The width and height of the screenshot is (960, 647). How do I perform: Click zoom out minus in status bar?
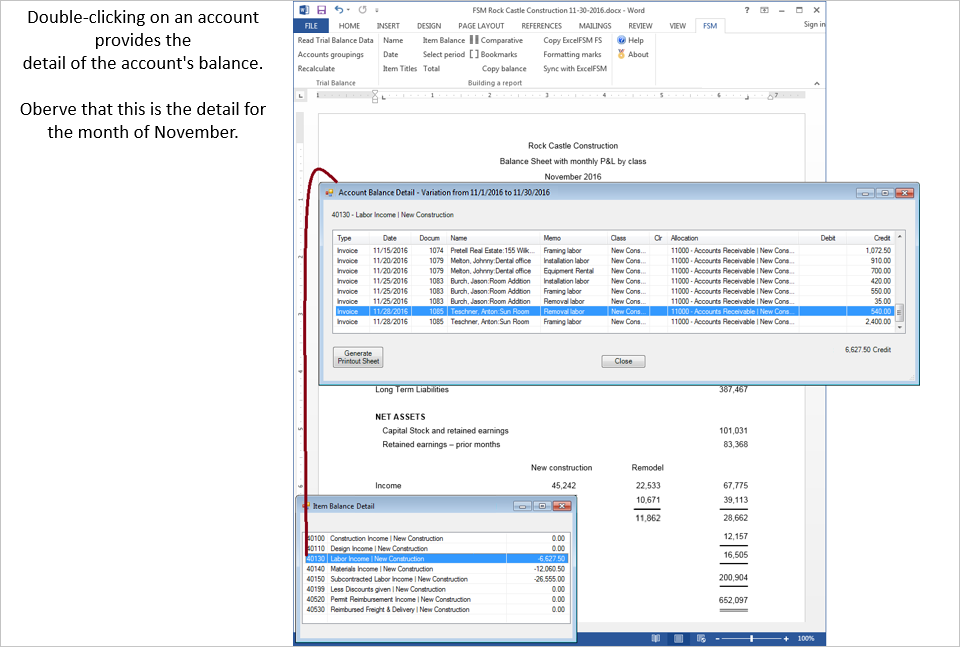click(x=718, y=638)
